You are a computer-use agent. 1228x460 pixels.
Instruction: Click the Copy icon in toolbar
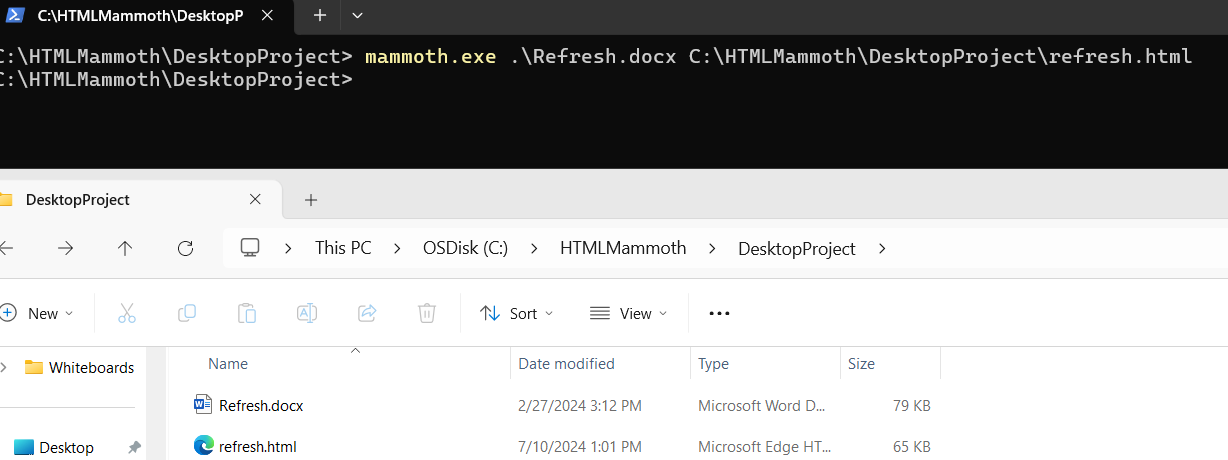tap(187, 313)
